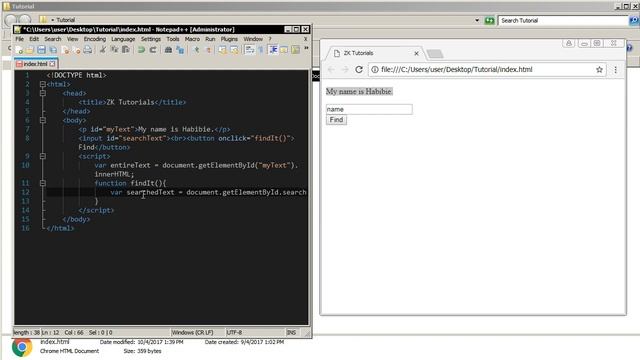The image size is (640, 360).
Task: Toggle the Word Wrap toolbar button
Action: [x=250, y=50]
